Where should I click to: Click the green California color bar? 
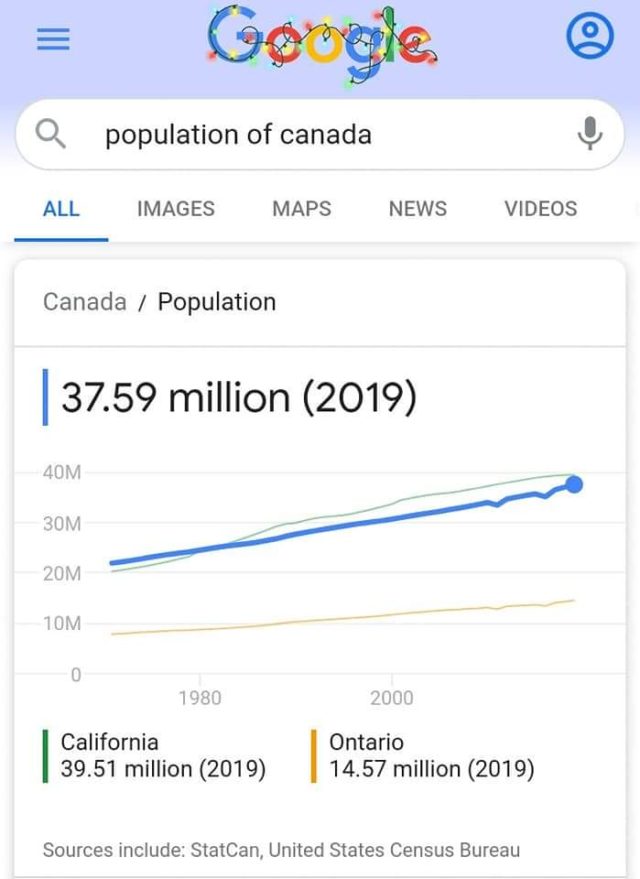[x=46, y=756]
